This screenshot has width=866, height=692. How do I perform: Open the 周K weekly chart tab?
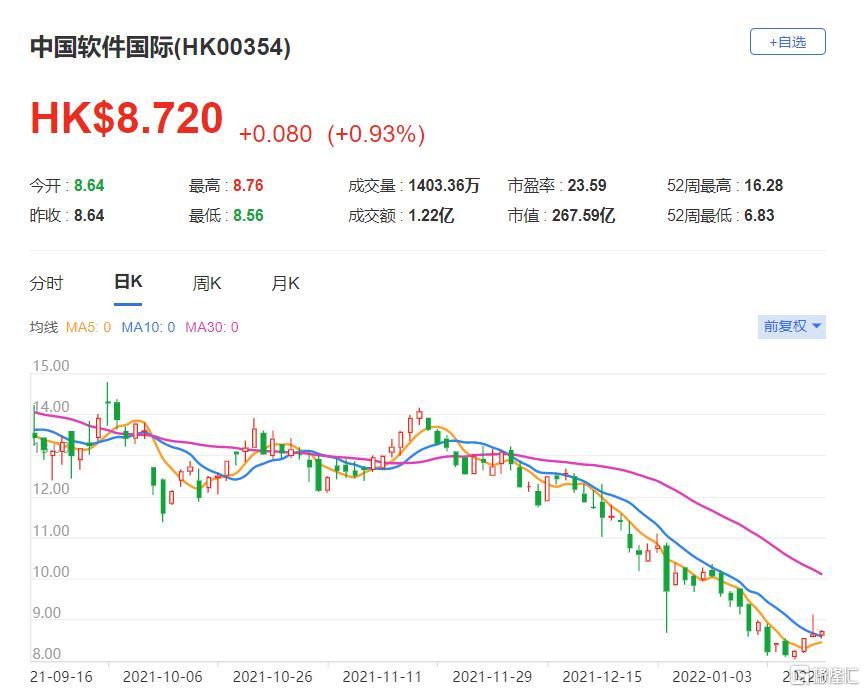pyautogui.click(x=207, y=283)
